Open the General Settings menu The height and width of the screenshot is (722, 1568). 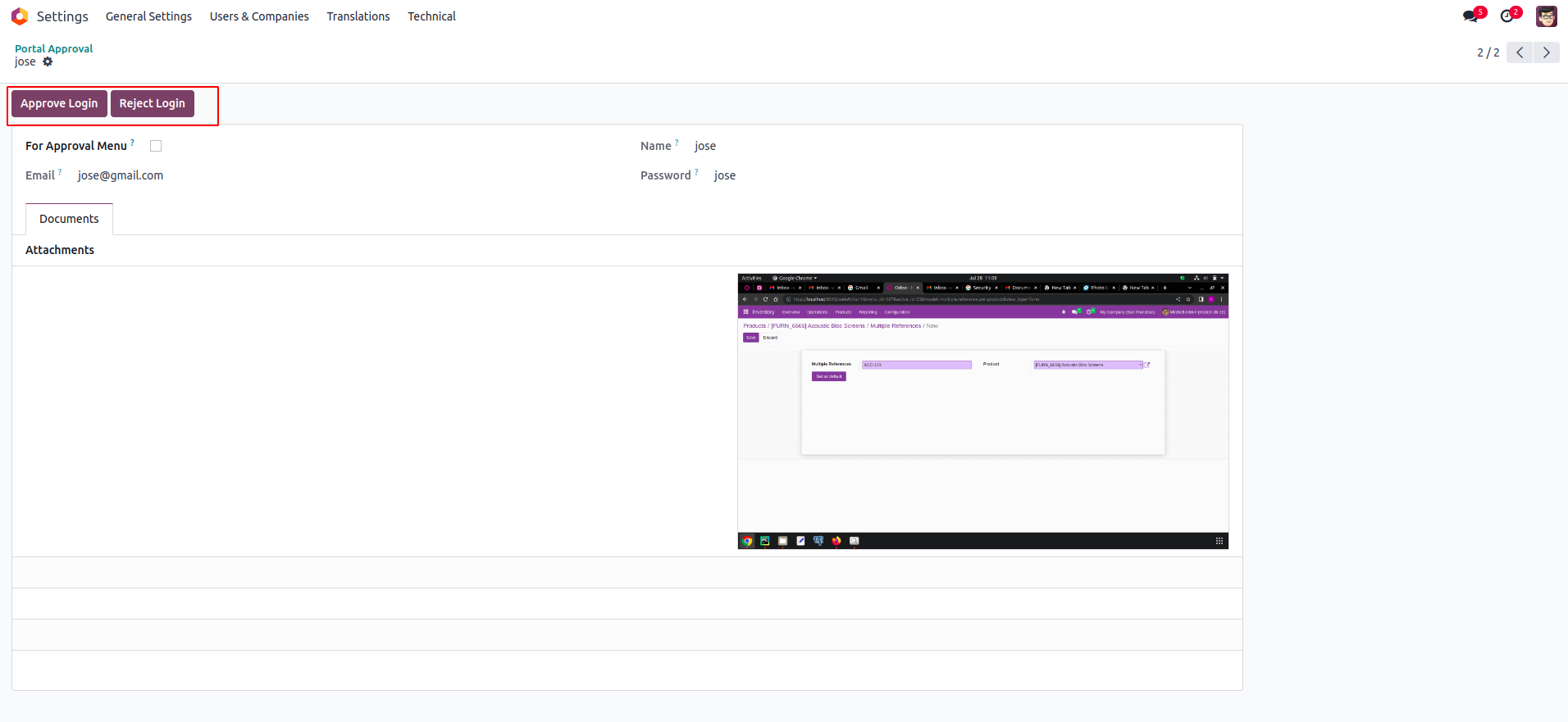coord(148,16)
